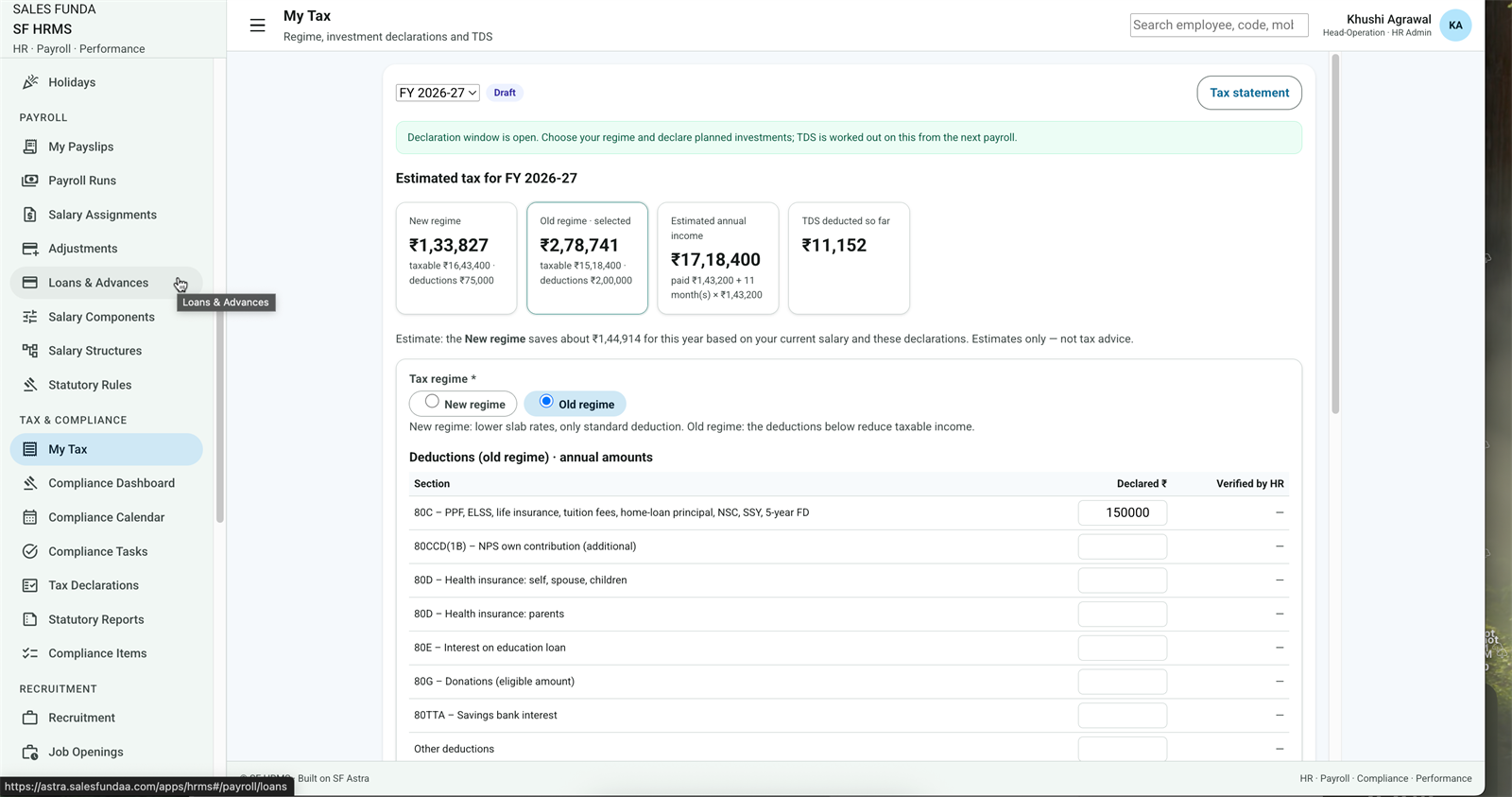1512x797 pixels.
Task: Click the Statutory Reports file icon
Action: 30,619
